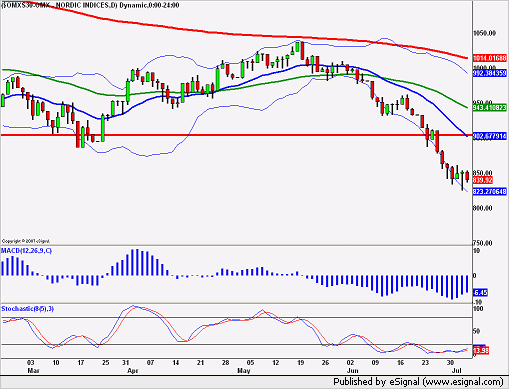The width and height of the screenshot is (509, 389).
Task: Click the Mar month label on time axis
Action: pos(33,370)
